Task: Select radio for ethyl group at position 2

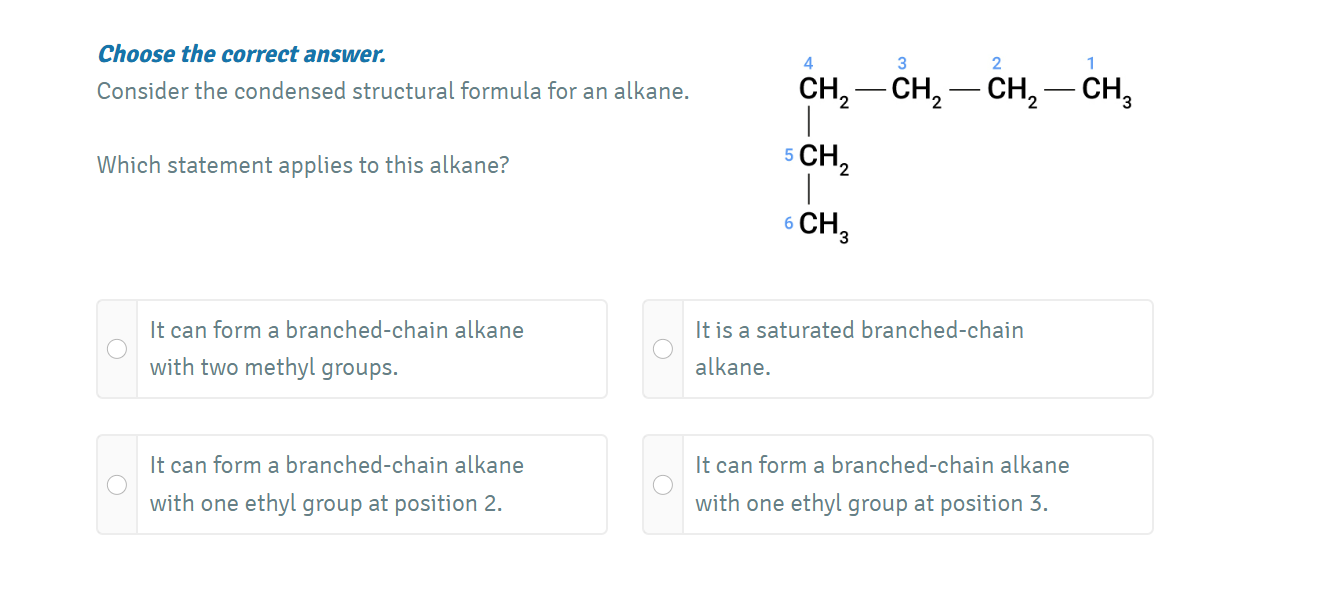Action: pos(117,484)
